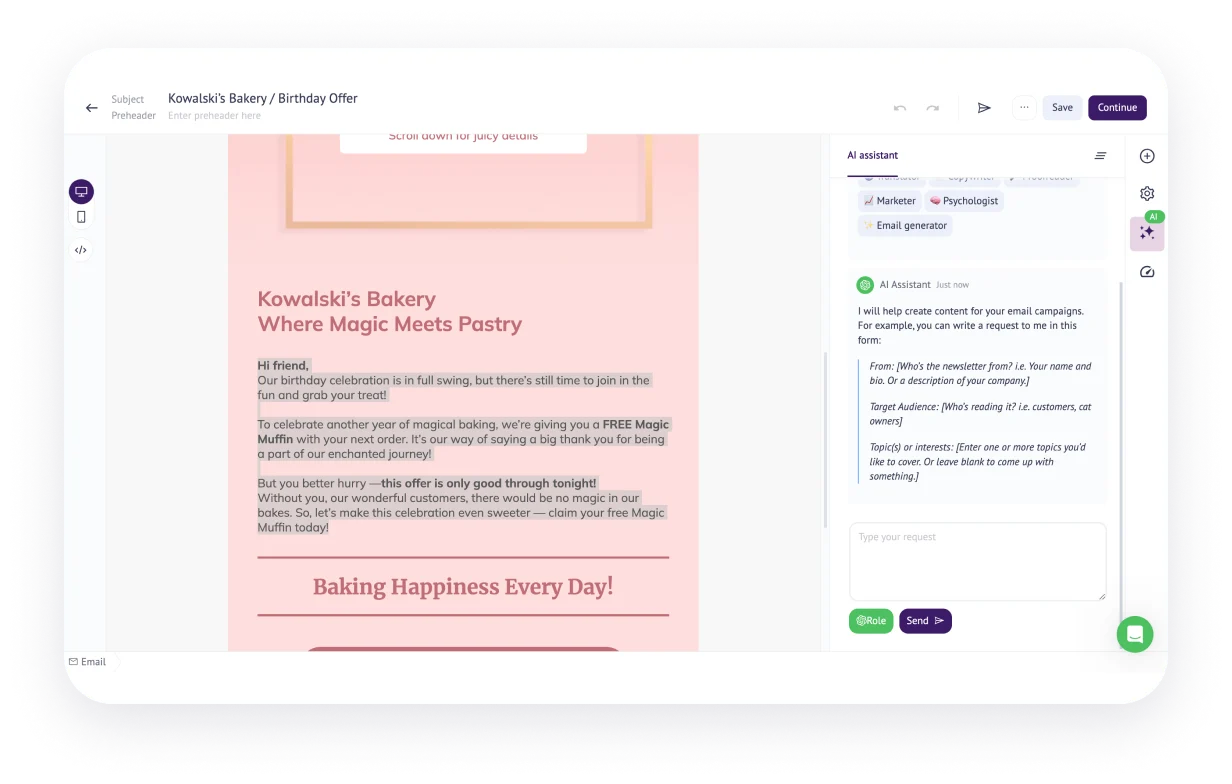
Task: Click the Hi friend, greeting text
Action: tap(283, 366)
